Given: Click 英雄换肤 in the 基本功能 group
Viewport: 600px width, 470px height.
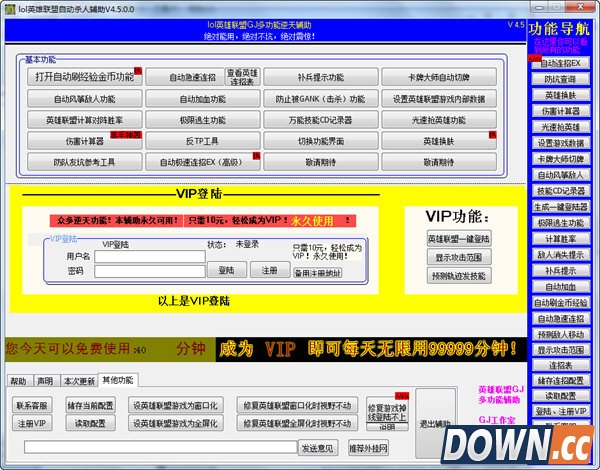Looking at the screenshot, I should [x=439, y=141].
